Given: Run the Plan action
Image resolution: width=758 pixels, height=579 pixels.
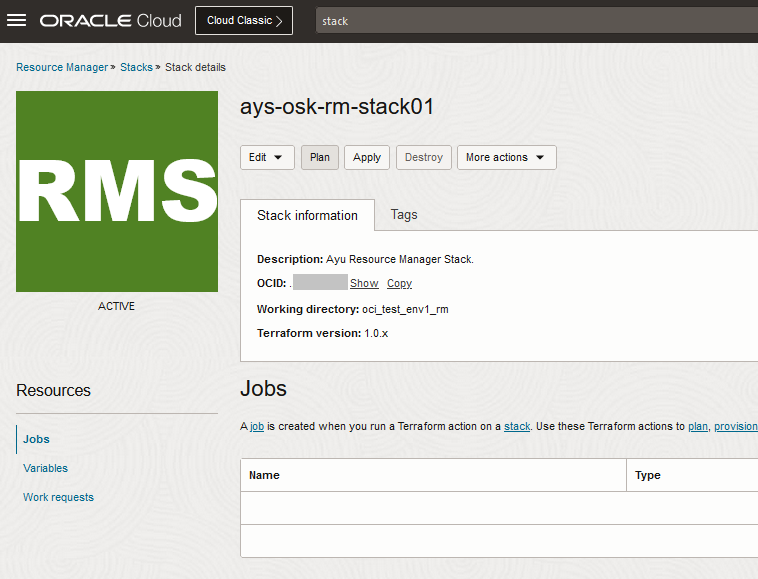Looking at the screenshot, I should pyautogui.click(x=320, y=158).
